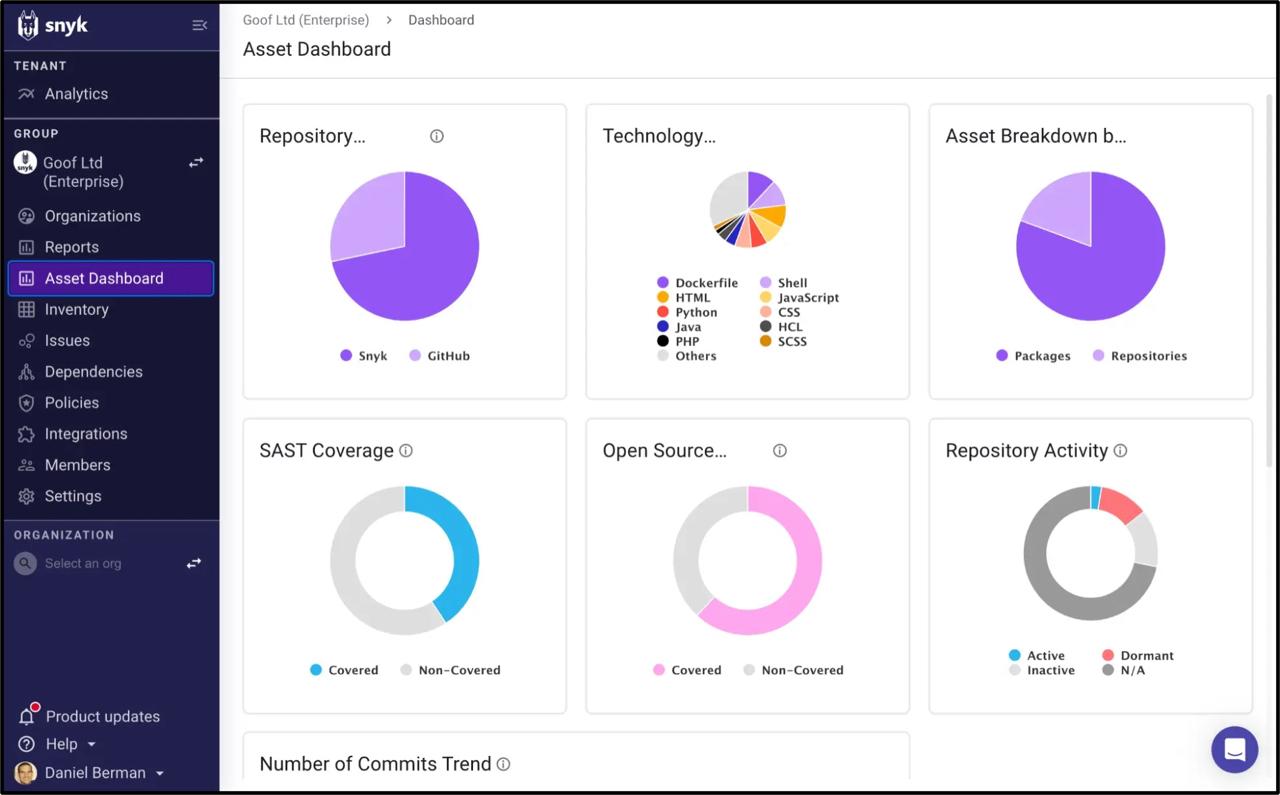The height and width of the screenshot is (795, 1280).
Task: Click the Policies shield icon
Action: pyautogui.click(x=27, y=403)
